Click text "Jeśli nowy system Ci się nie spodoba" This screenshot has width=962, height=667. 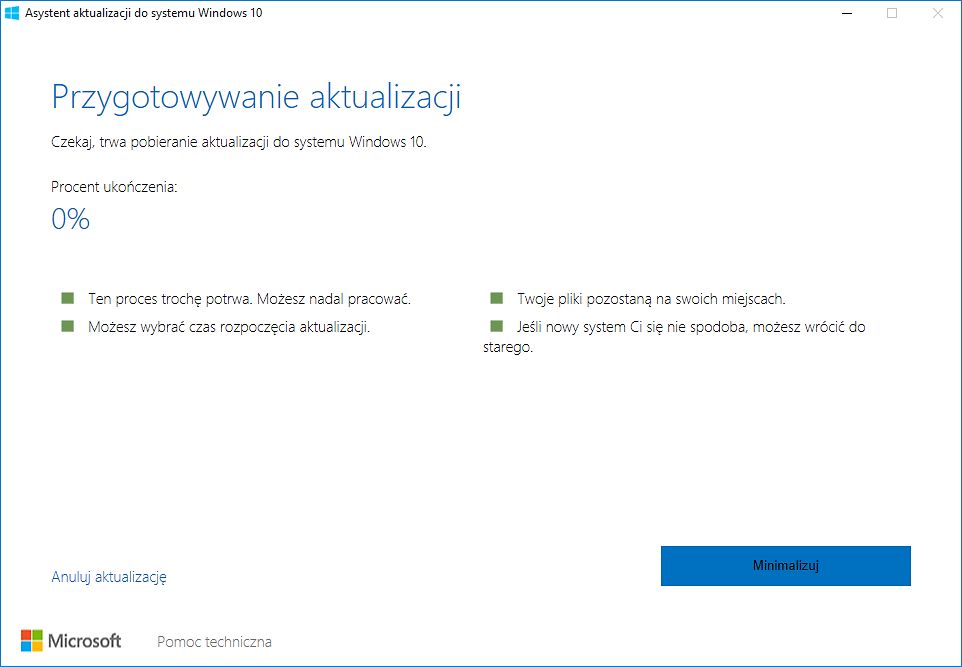[x=633, y=327]
